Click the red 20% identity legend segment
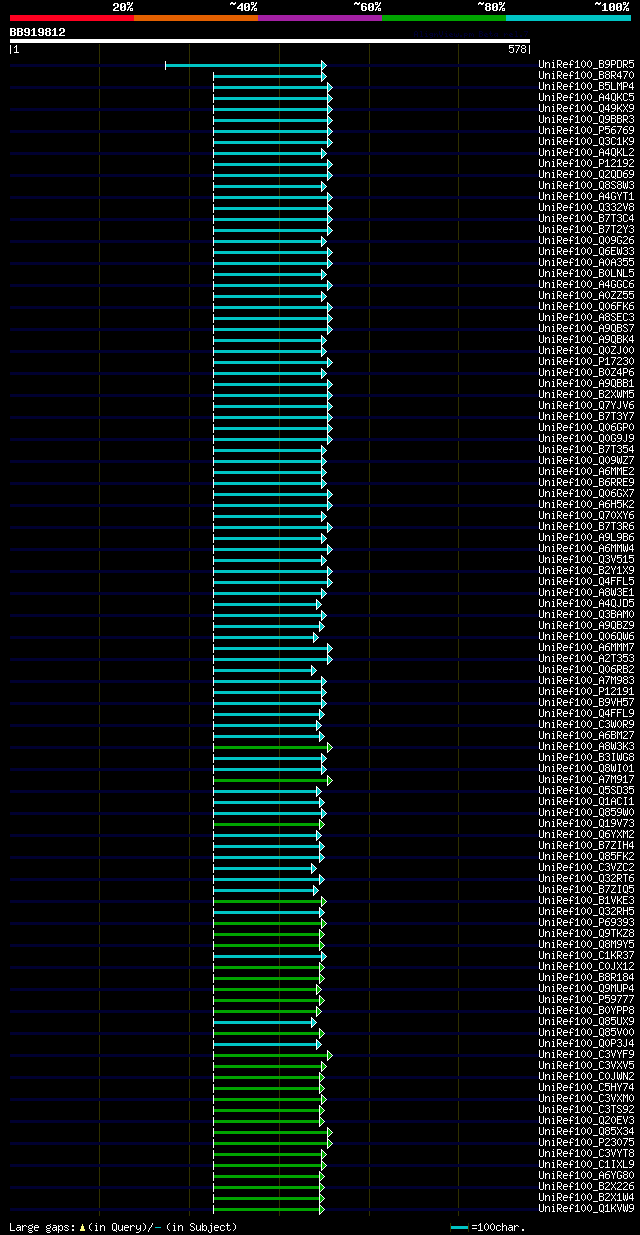Image resolution: width=640 pixels, height=1235 pixels. 72,18
